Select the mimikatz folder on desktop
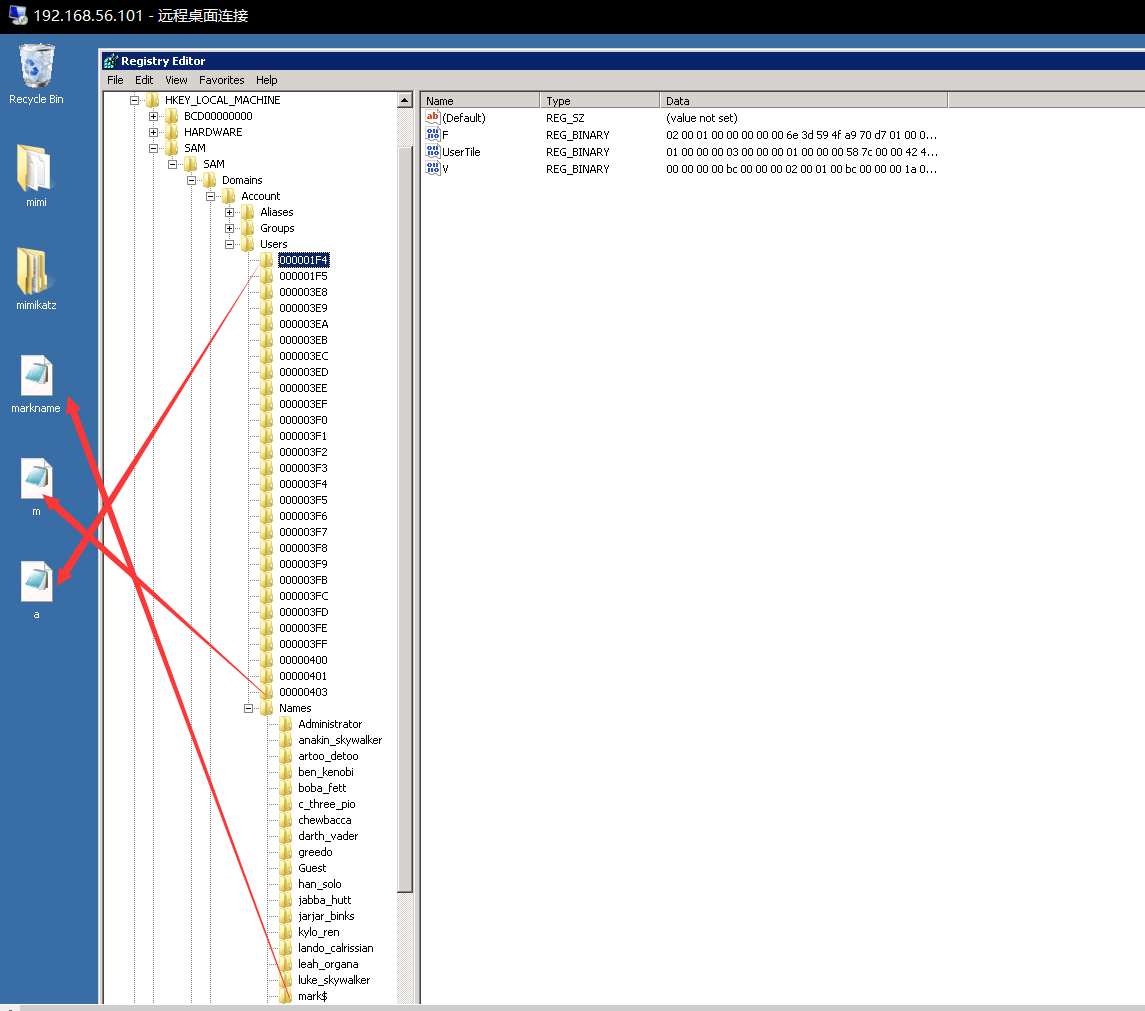This screenshot has width=1145, height=1011. 36,279
